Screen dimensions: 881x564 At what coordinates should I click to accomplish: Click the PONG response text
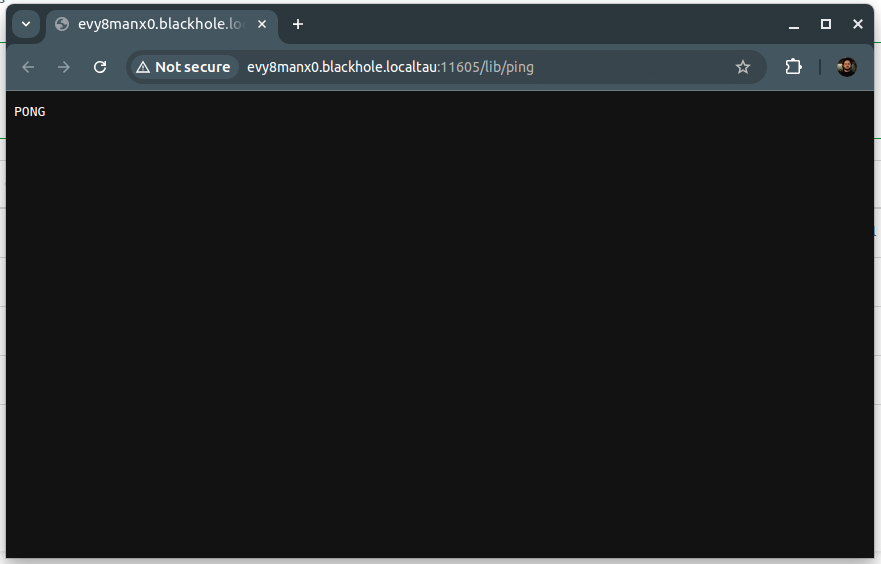pos(30,112)
